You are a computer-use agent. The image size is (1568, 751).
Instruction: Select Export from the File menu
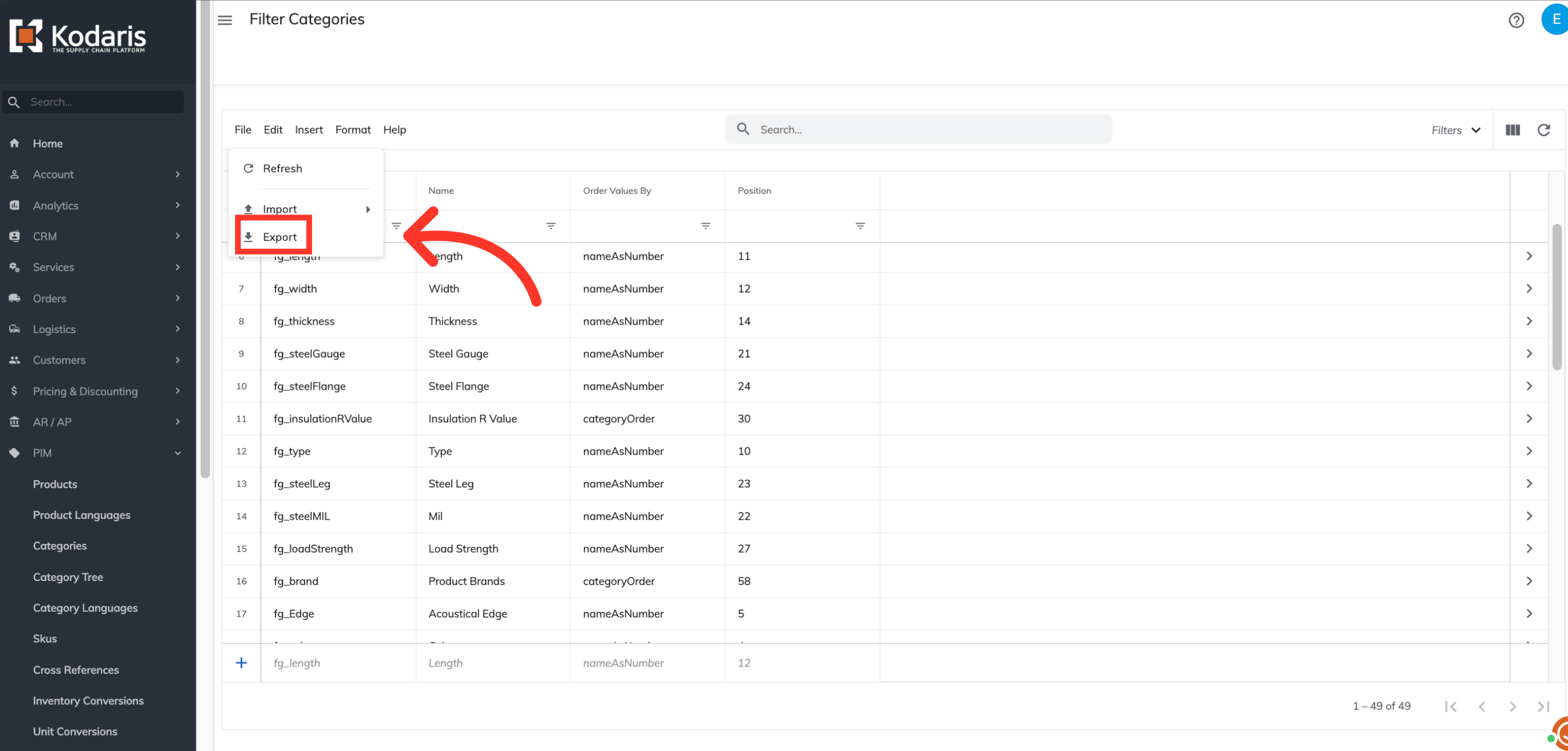[x=279, y=237]
